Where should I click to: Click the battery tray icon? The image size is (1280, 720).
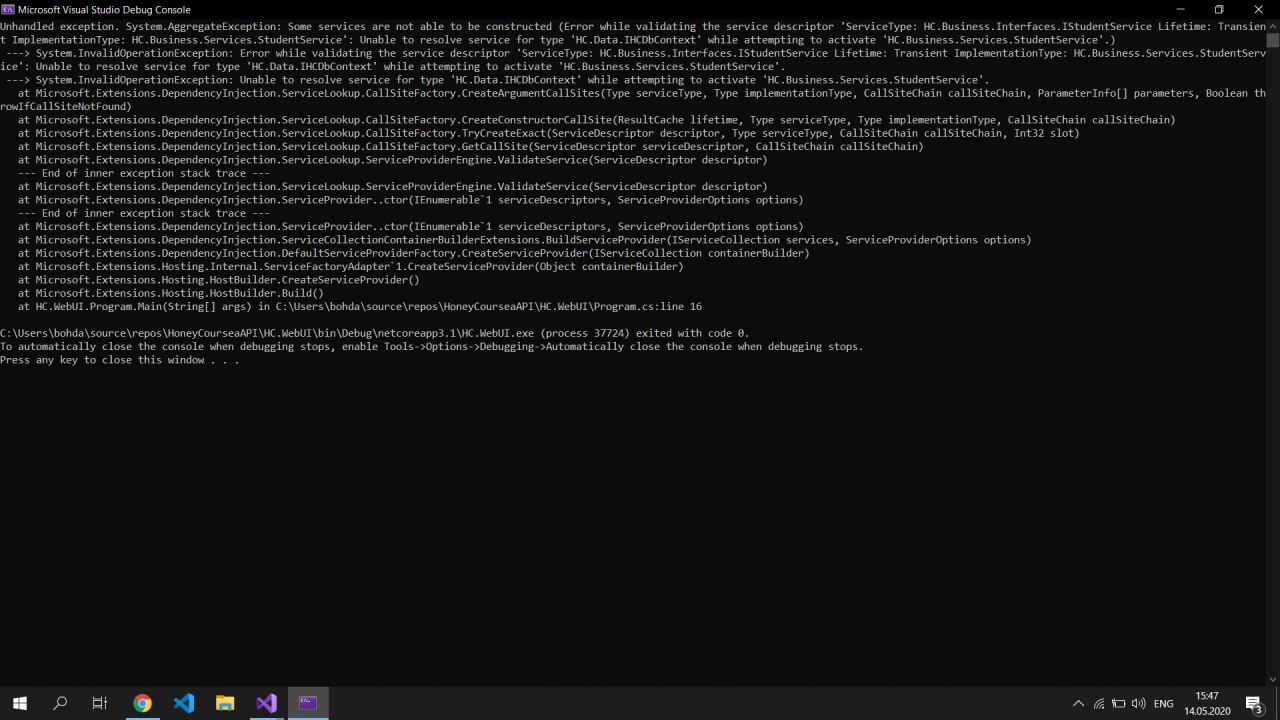pyautogui.click(x=1119, y=704)
